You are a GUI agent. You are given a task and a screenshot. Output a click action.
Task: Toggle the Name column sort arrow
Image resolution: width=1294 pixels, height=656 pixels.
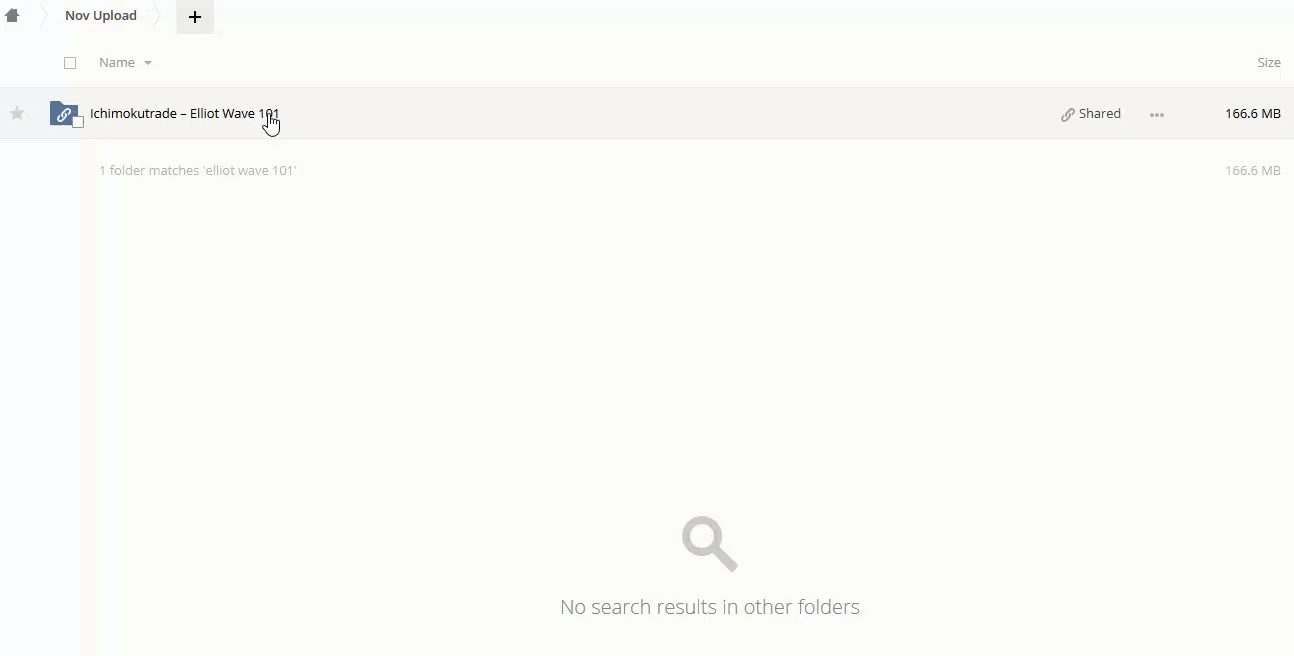148,63
